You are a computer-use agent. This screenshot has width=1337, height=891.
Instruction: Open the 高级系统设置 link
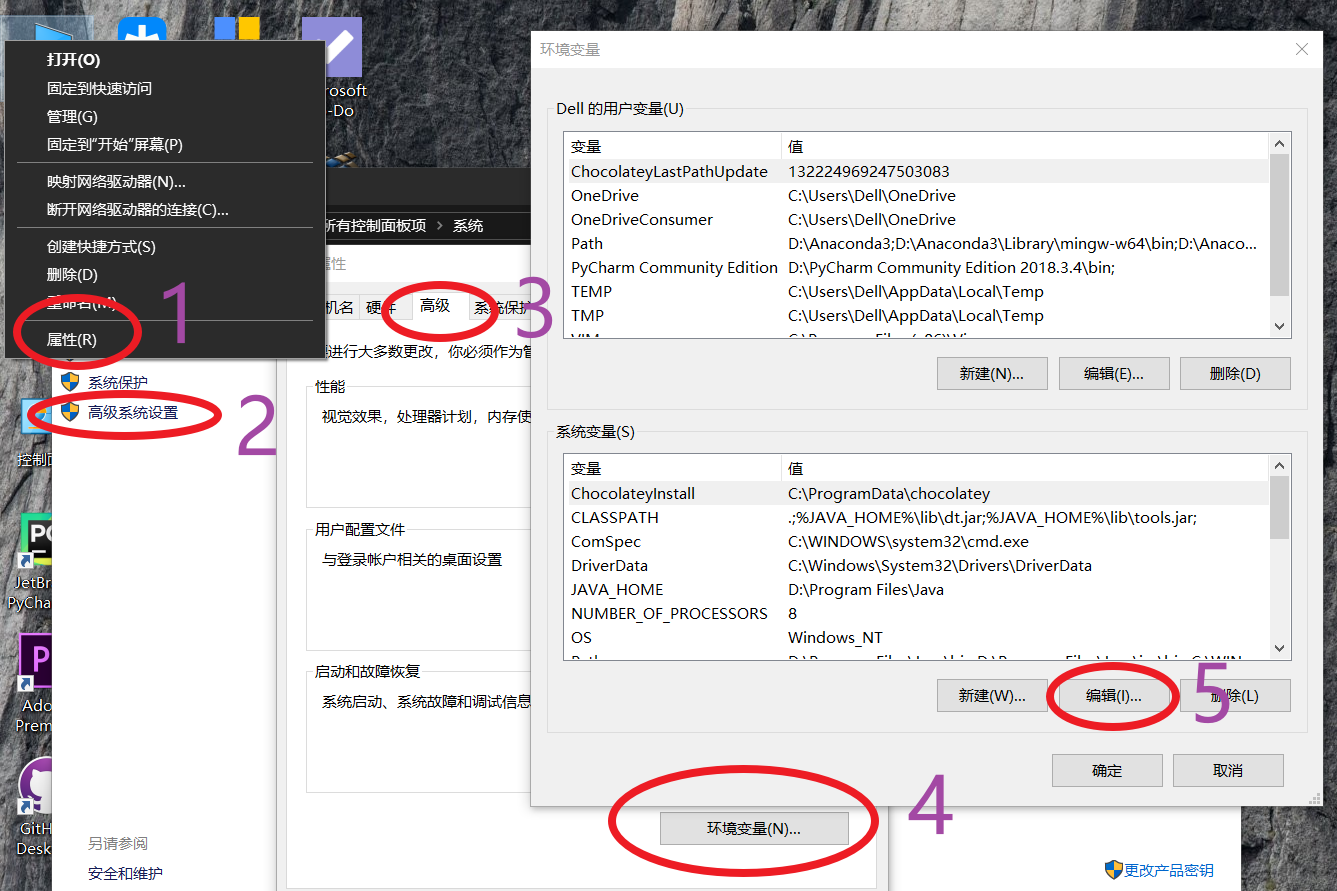pos(133,411)
